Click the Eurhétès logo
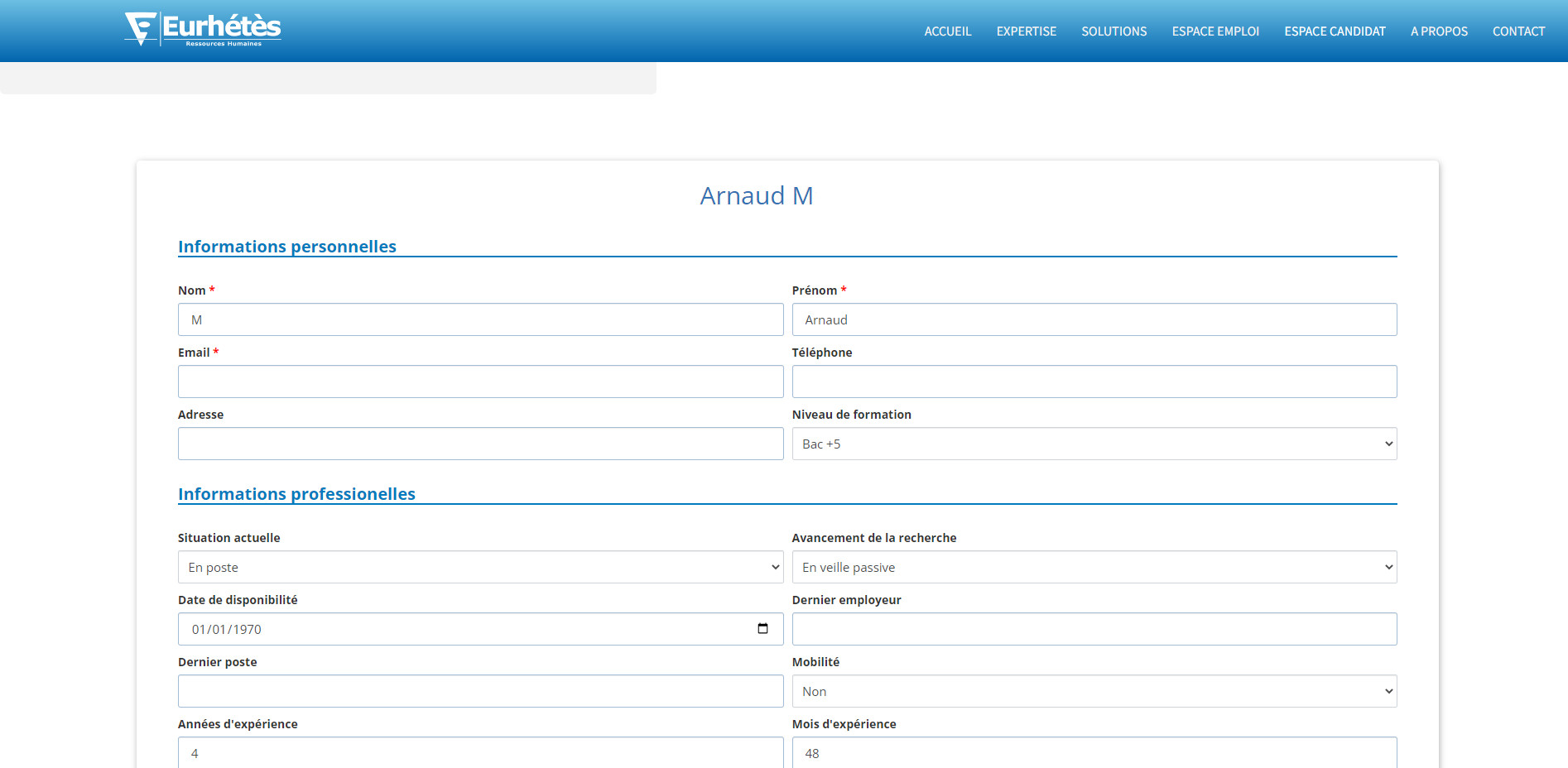 tap(203, 29)
